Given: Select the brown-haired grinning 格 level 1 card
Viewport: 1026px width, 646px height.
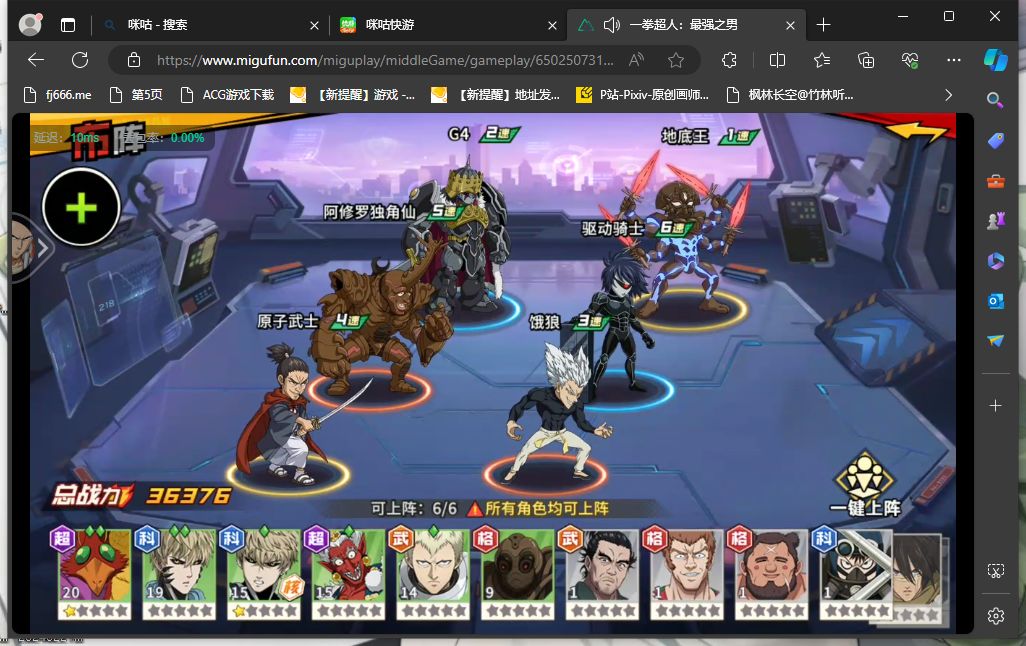Looking at the screenshot, I should pos(686,575).
